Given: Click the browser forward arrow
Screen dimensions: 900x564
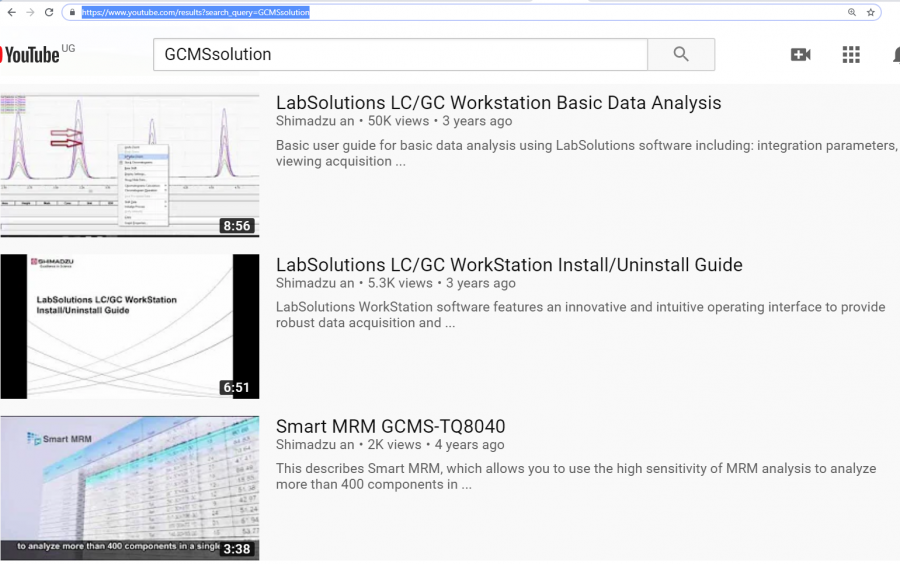Looking at the screenshot, I should point(30,12).
